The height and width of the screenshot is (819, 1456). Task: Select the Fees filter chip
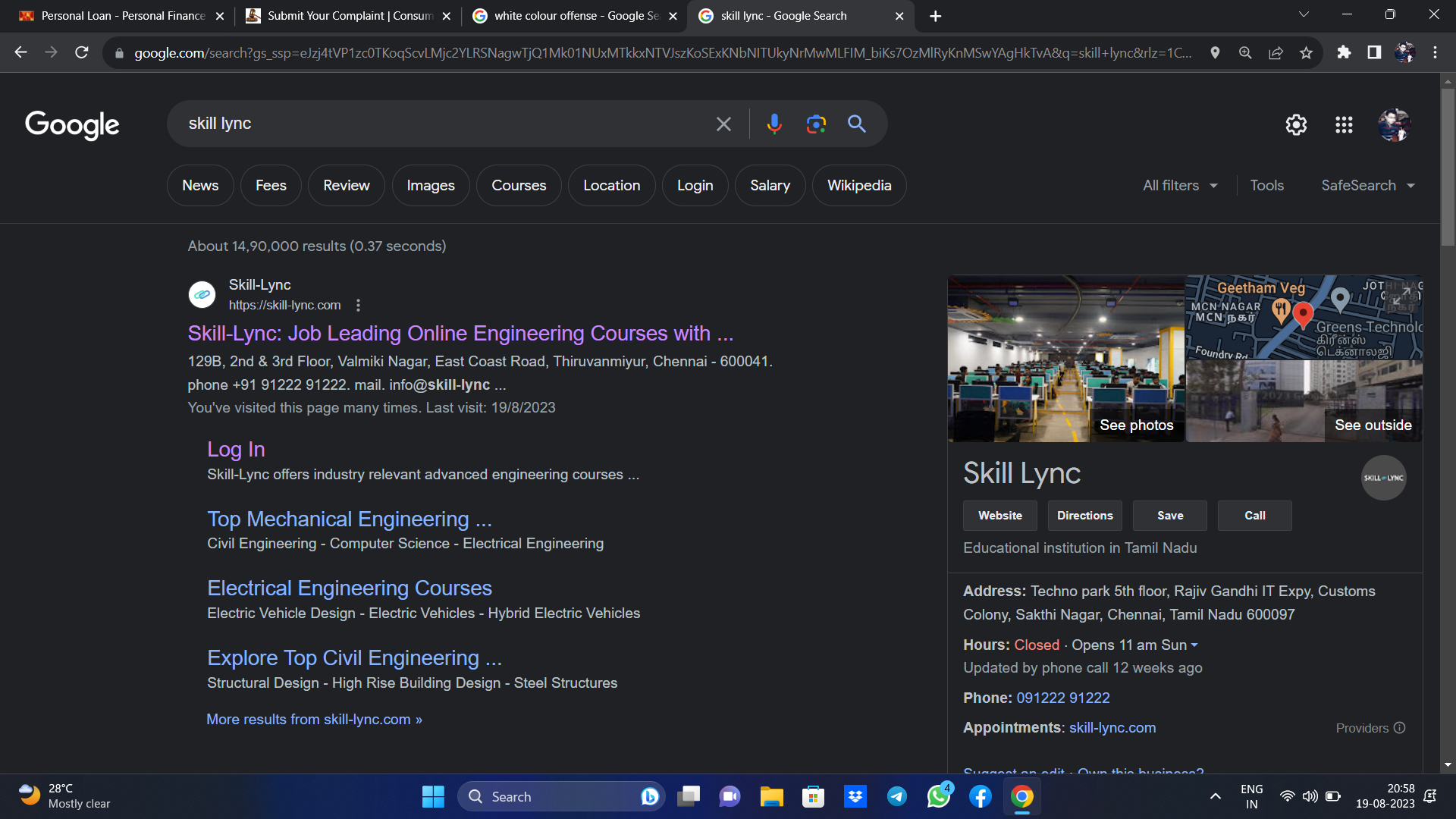pyautogui.click(x=271, y=185)
